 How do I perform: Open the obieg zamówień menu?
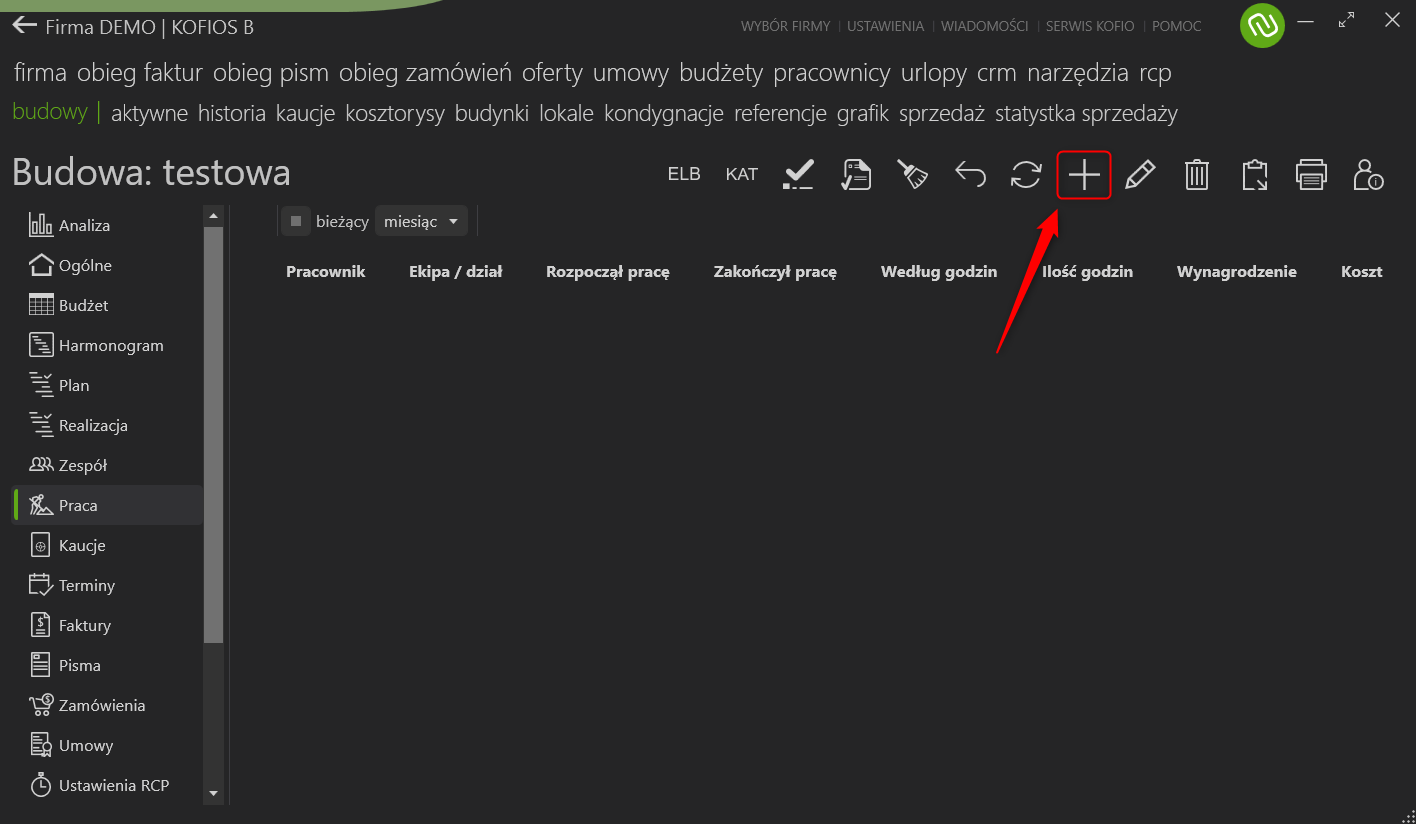point(425,73)
